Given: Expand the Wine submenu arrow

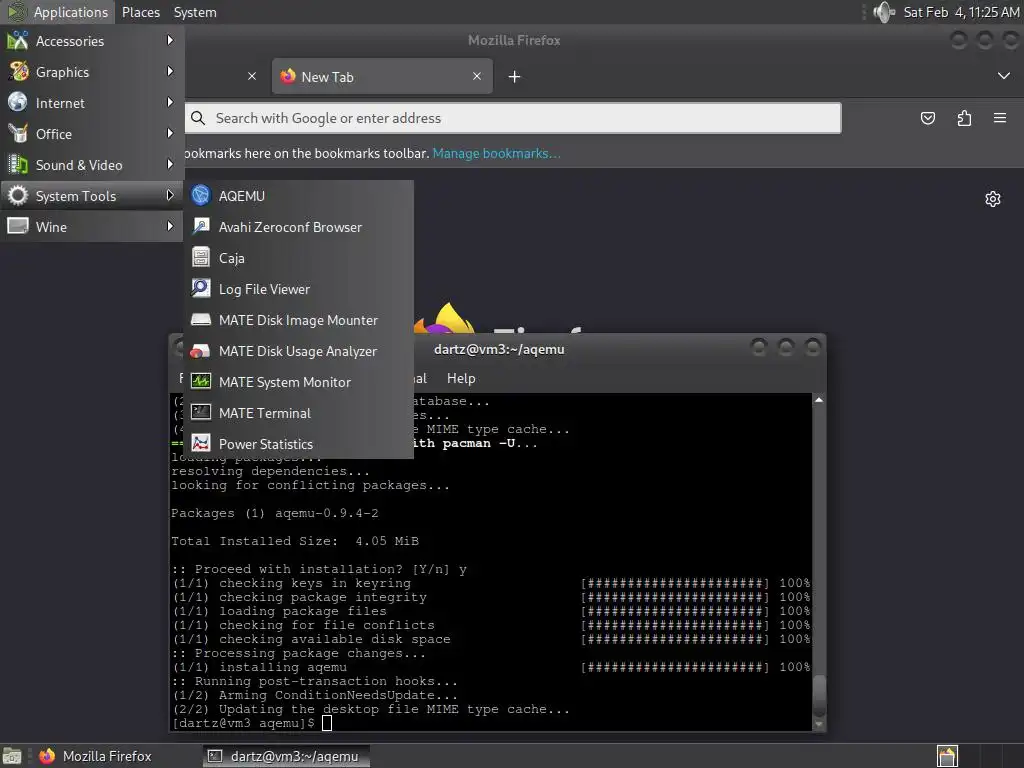Looking at the screenshot, I should [x=170, y=227].
